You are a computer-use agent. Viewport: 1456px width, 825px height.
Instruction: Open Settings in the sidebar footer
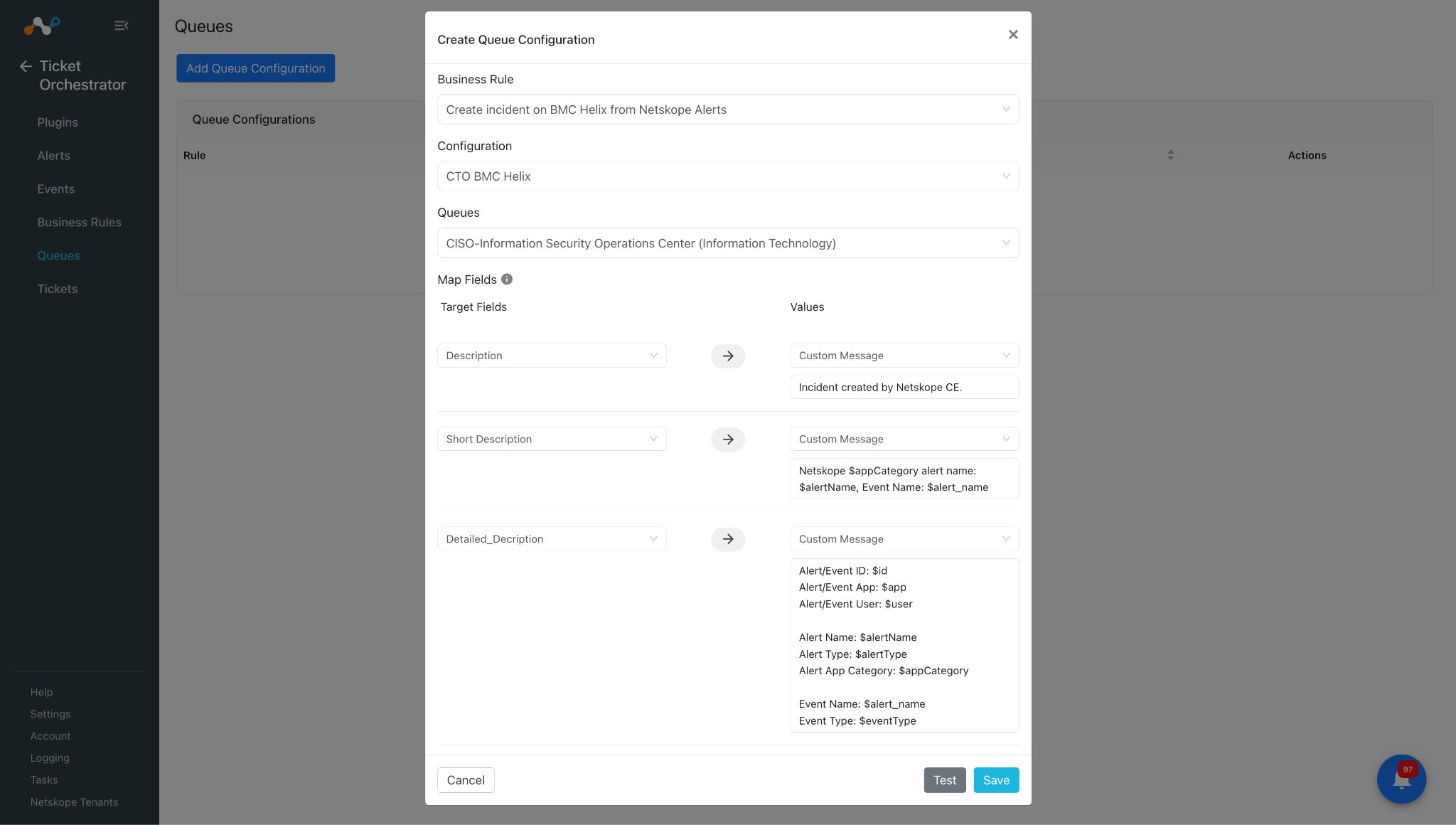tap(50, 714)
